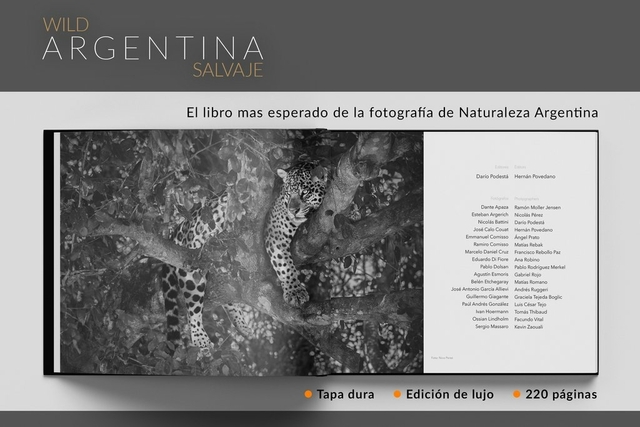This screenshot has height=427, width=640.
Task: Select the Edición de lujo label
Action: pos(449,394)
